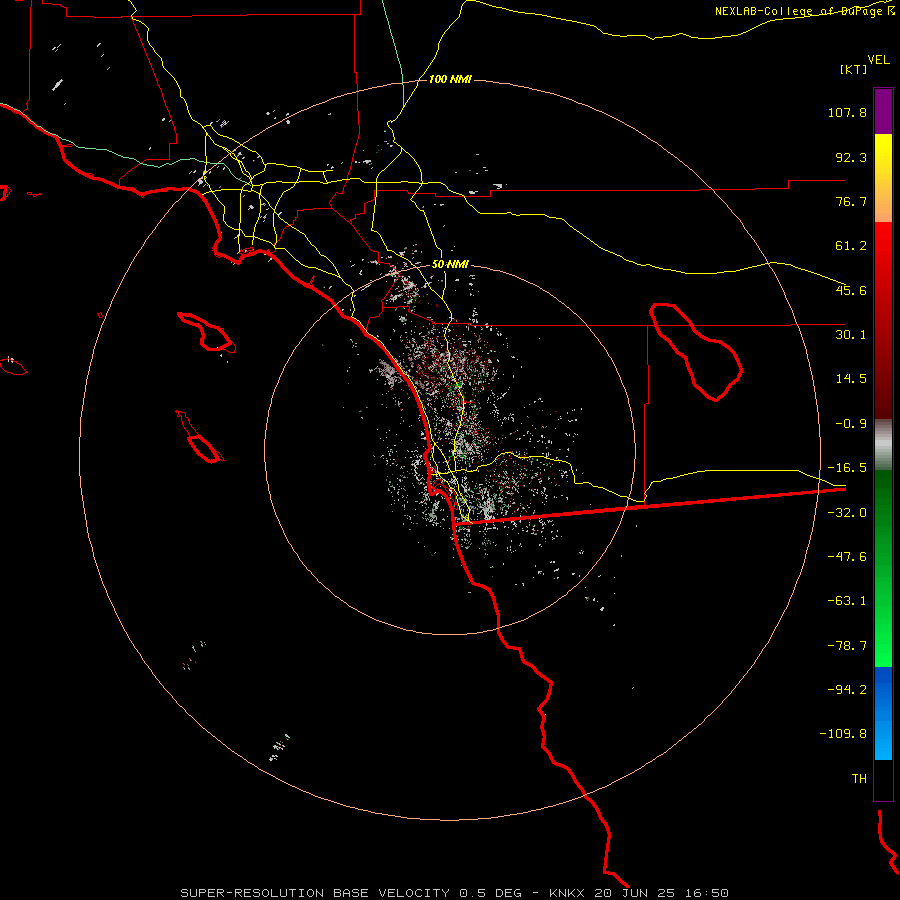Click the 30.1 legend value
The image size is (900, 900).
pyautogui.click(x=851, y=335)
